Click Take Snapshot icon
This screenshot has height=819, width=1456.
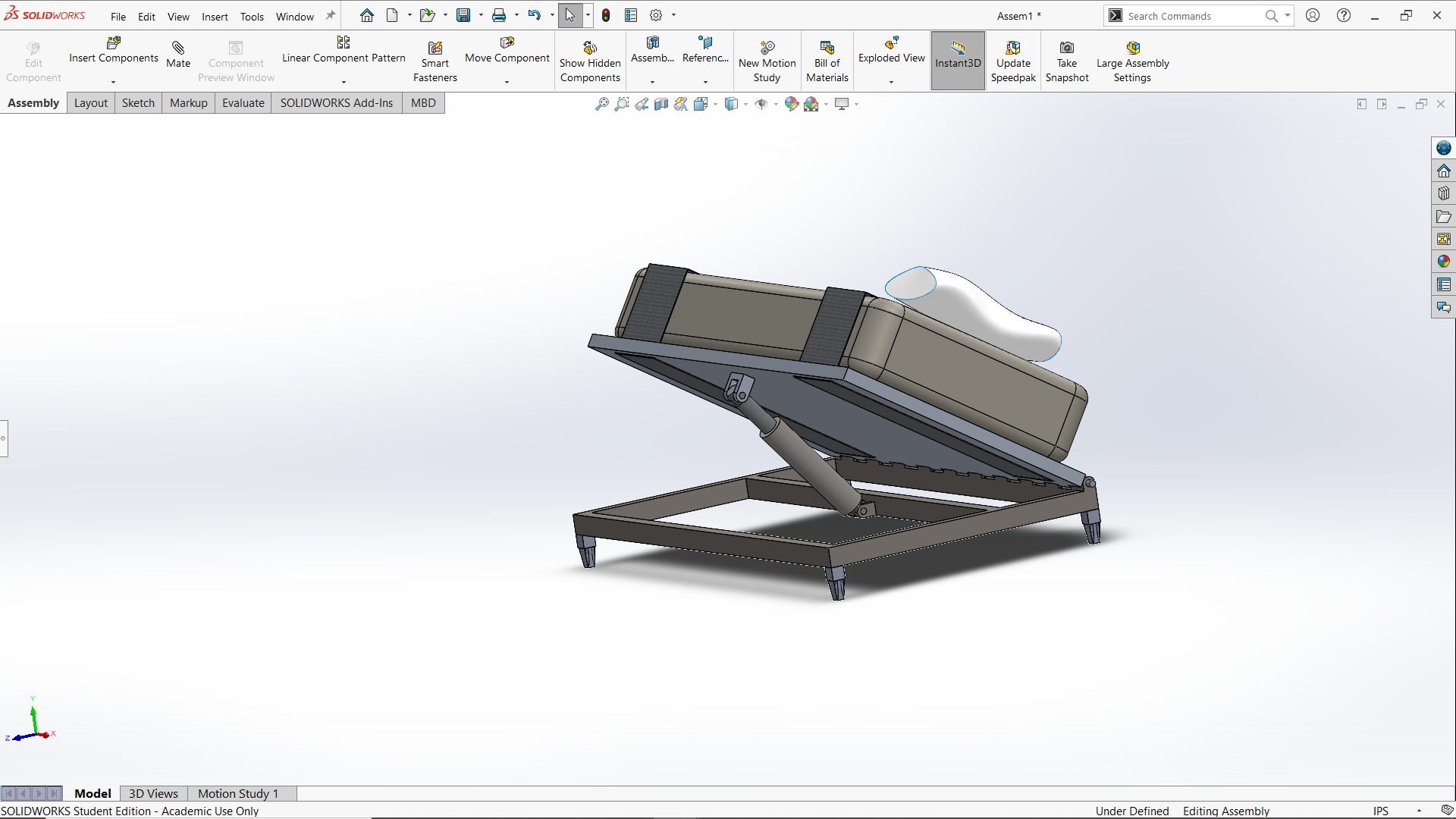(1066, 49)
